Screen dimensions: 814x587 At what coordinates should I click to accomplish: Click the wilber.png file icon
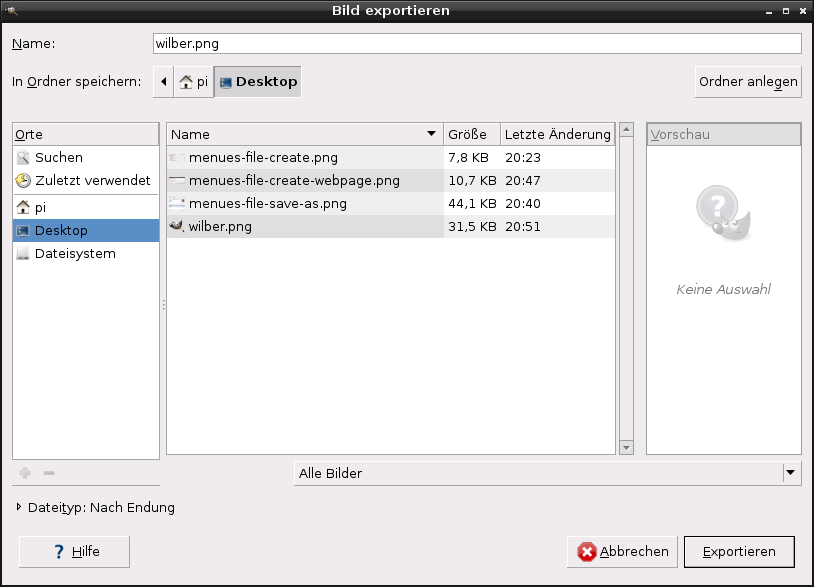point(177,227)
